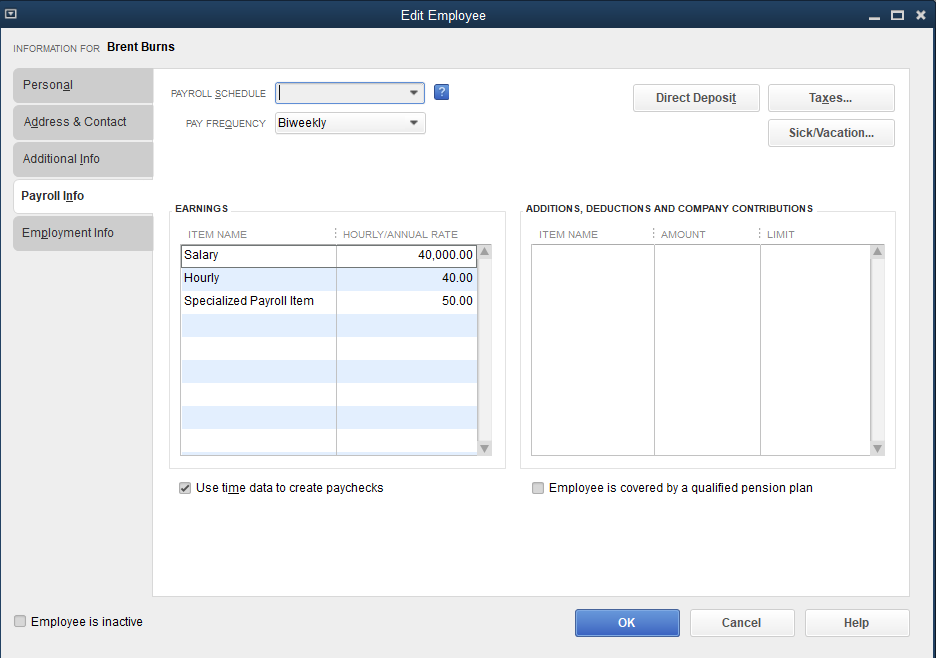Maximize the Edit Employee window
936x658 pixels.
coord(897,16)
